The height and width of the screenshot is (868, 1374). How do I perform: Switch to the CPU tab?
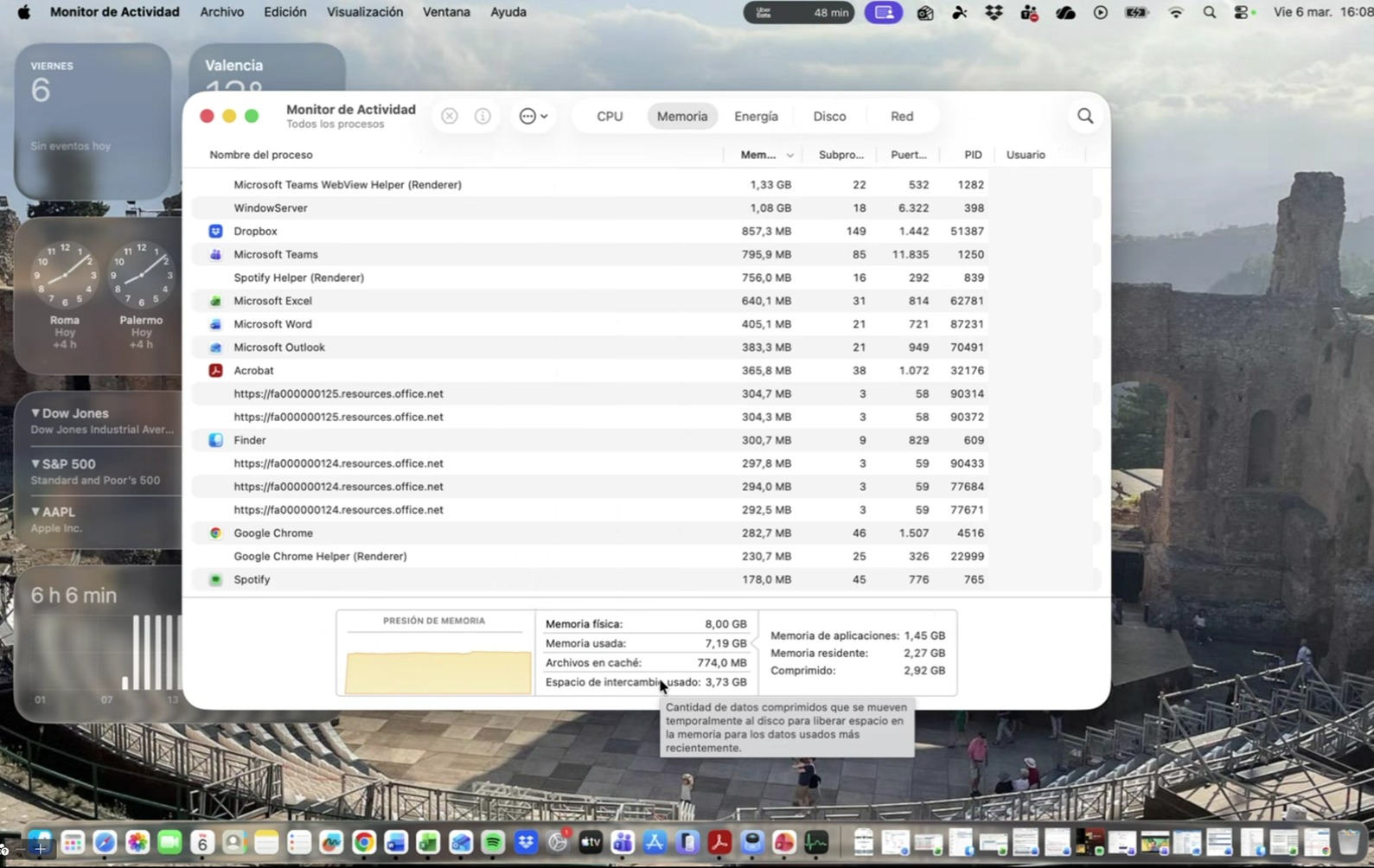coord(610,116)
